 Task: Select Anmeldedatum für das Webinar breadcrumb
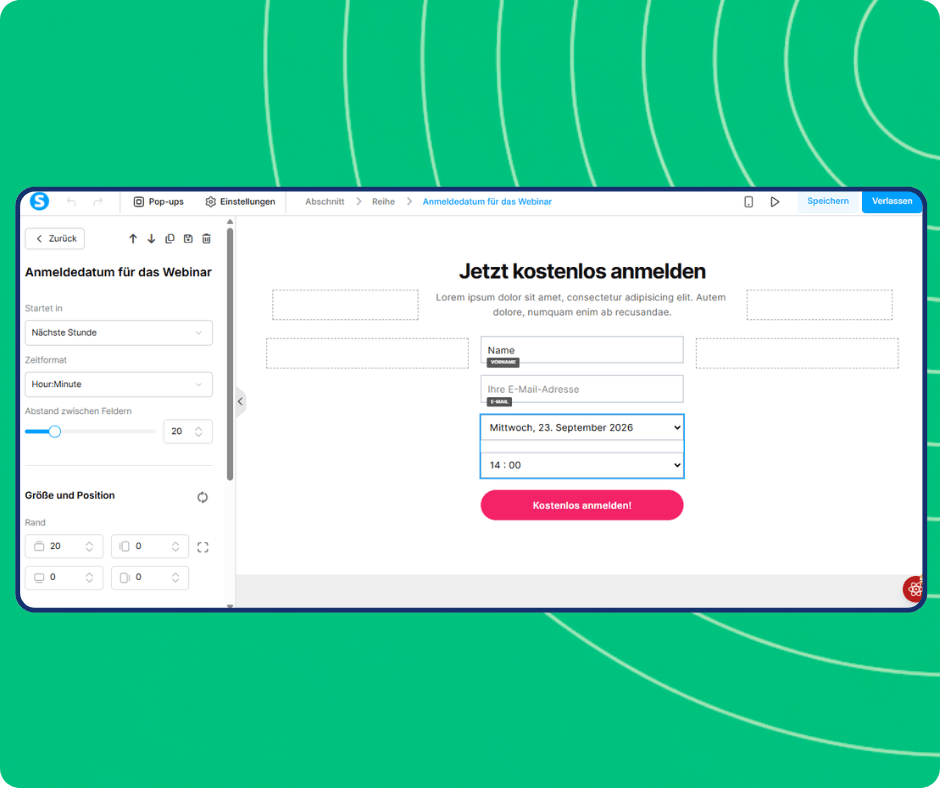pos(487,202)
